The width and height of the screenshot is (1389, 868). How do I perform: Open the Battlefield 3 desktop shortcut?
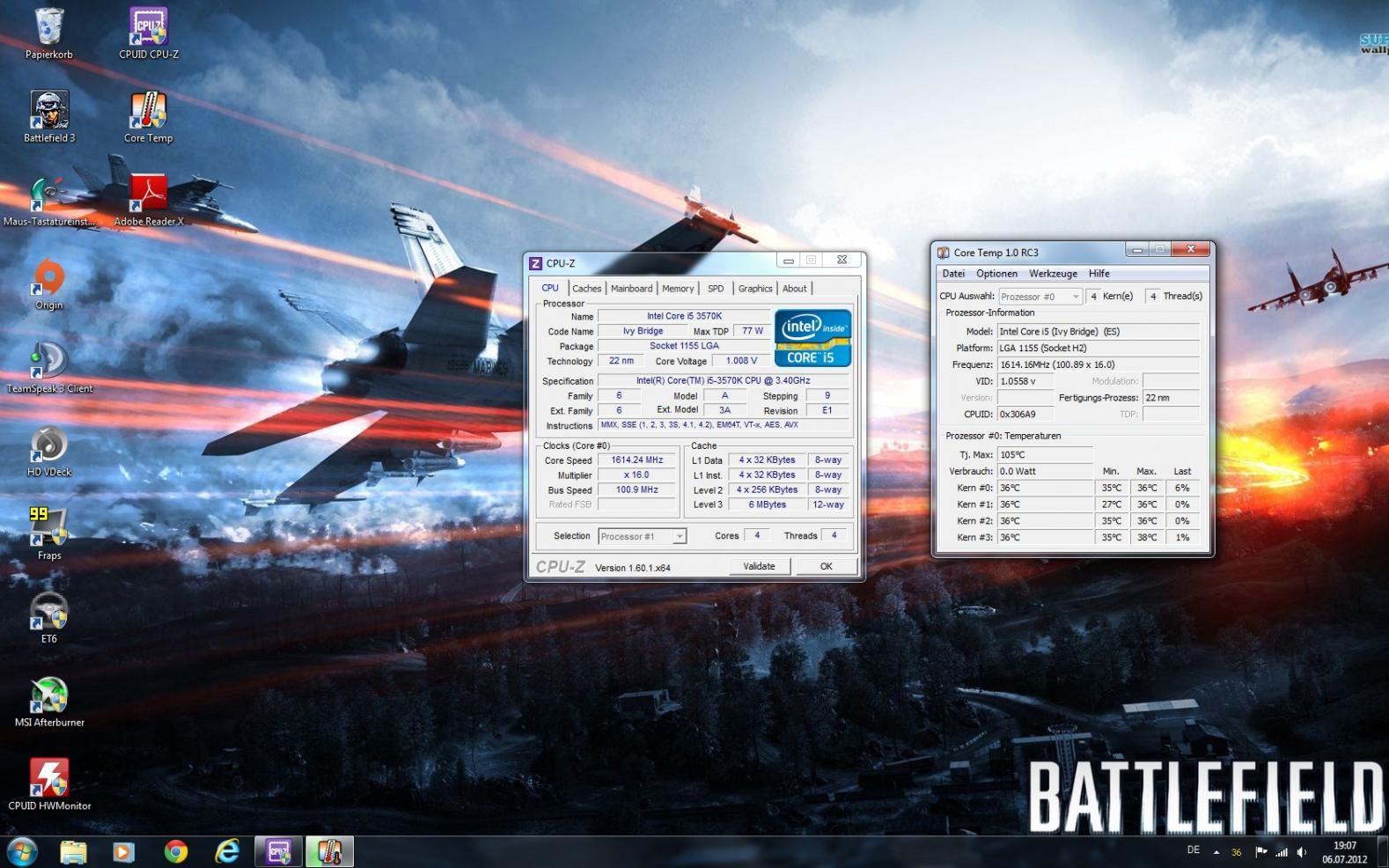[x=49, y=116]
